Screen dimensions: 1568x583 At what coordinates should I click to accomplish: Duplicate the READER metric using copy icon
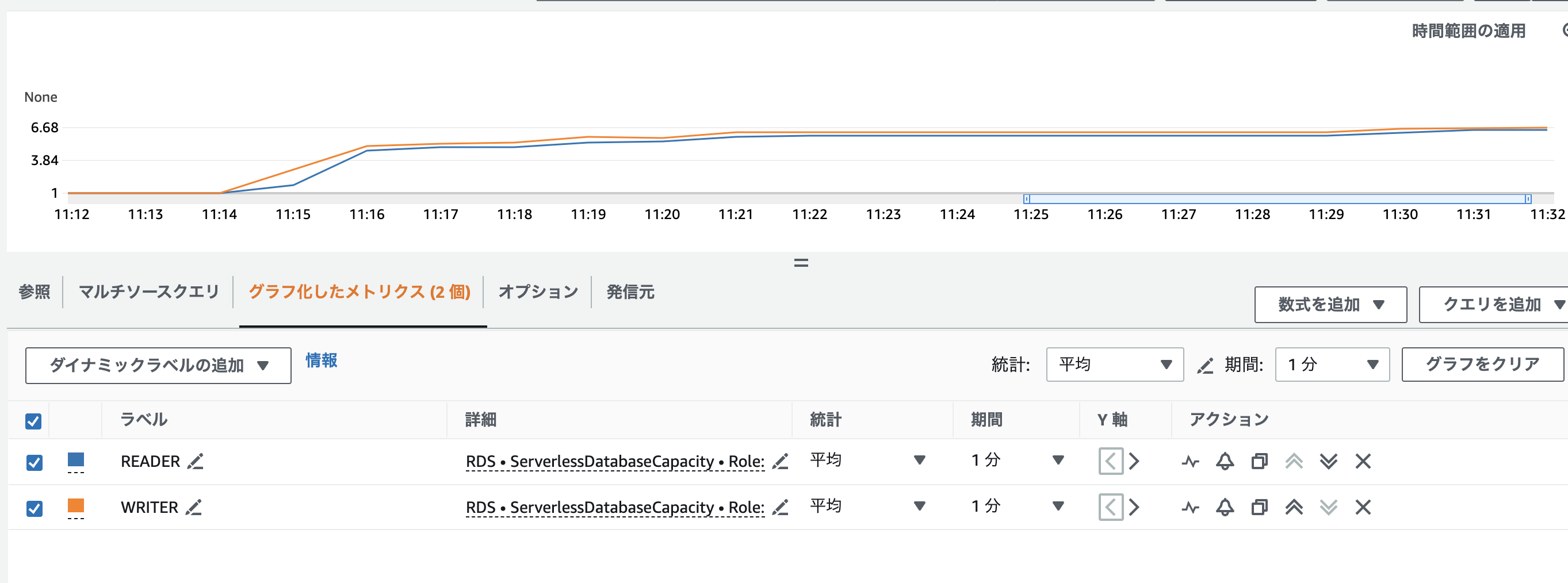click(1259, 461)
